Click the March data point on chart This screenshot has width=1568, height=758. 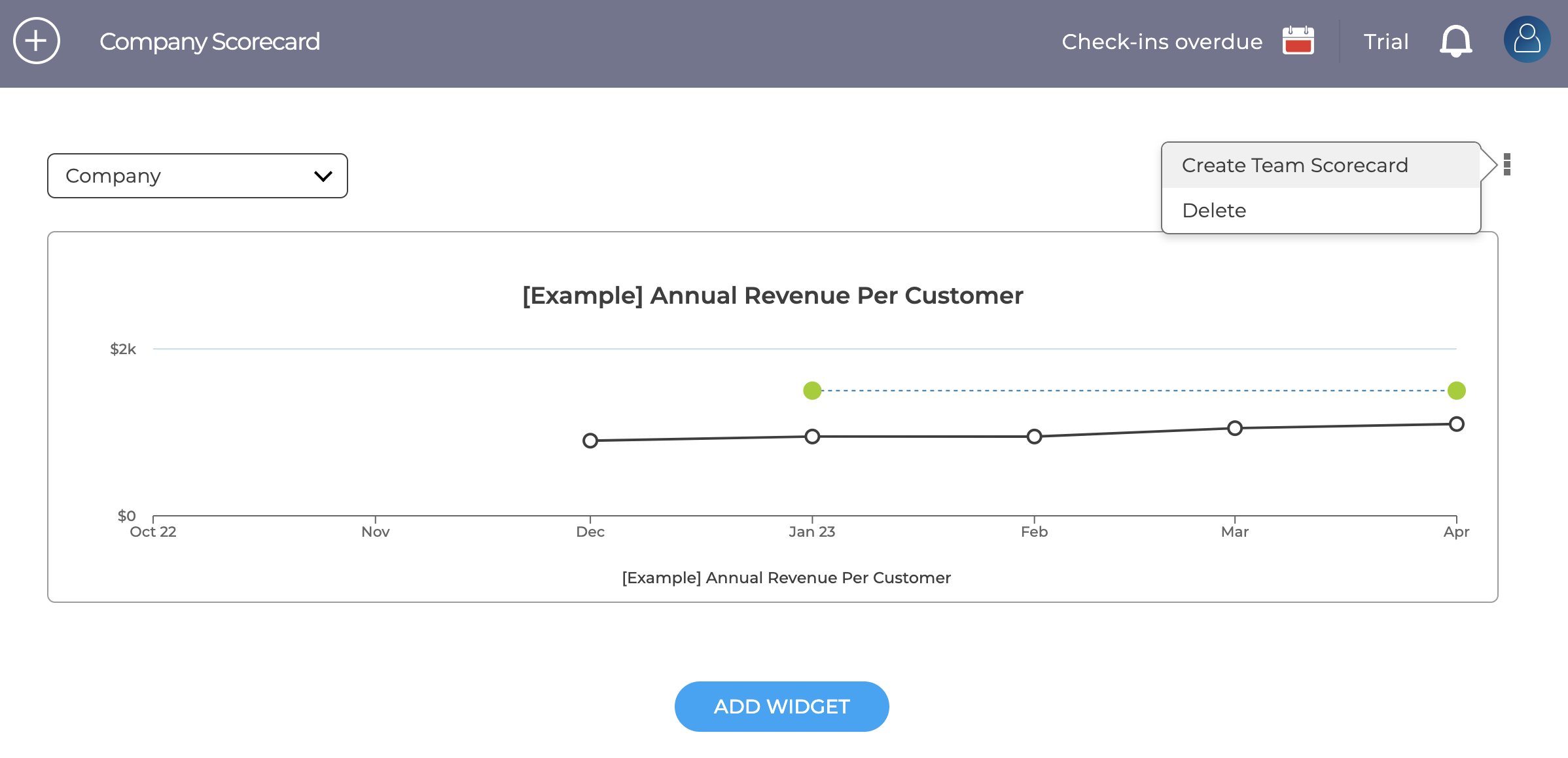pos(1235,428)
